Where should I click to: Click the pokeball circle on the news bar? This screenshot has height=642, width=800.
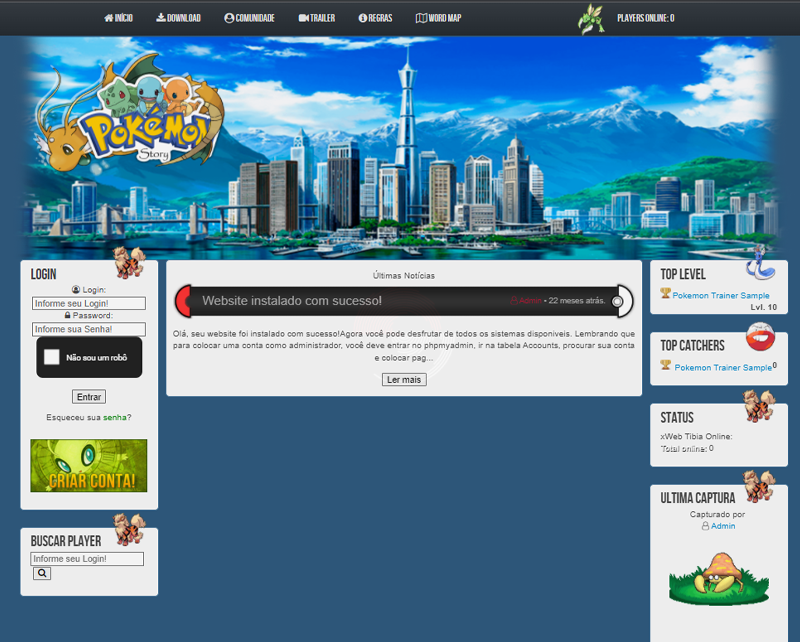tap(617, 301)
